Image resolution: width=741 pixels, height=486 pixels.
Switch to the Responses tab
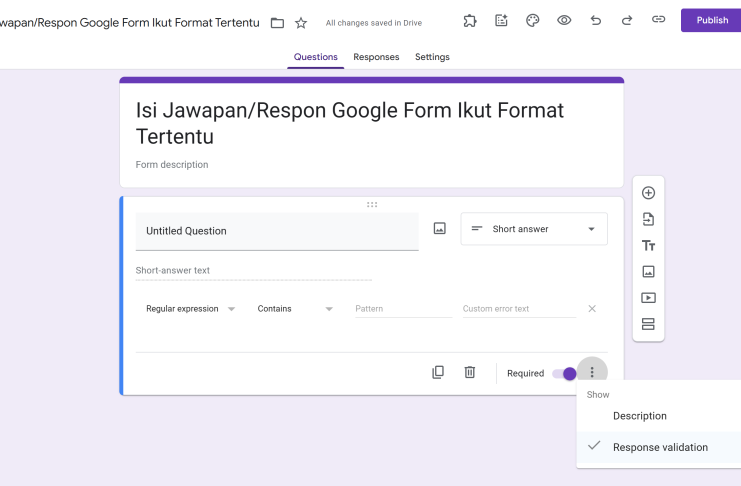[x=376, y=57]
